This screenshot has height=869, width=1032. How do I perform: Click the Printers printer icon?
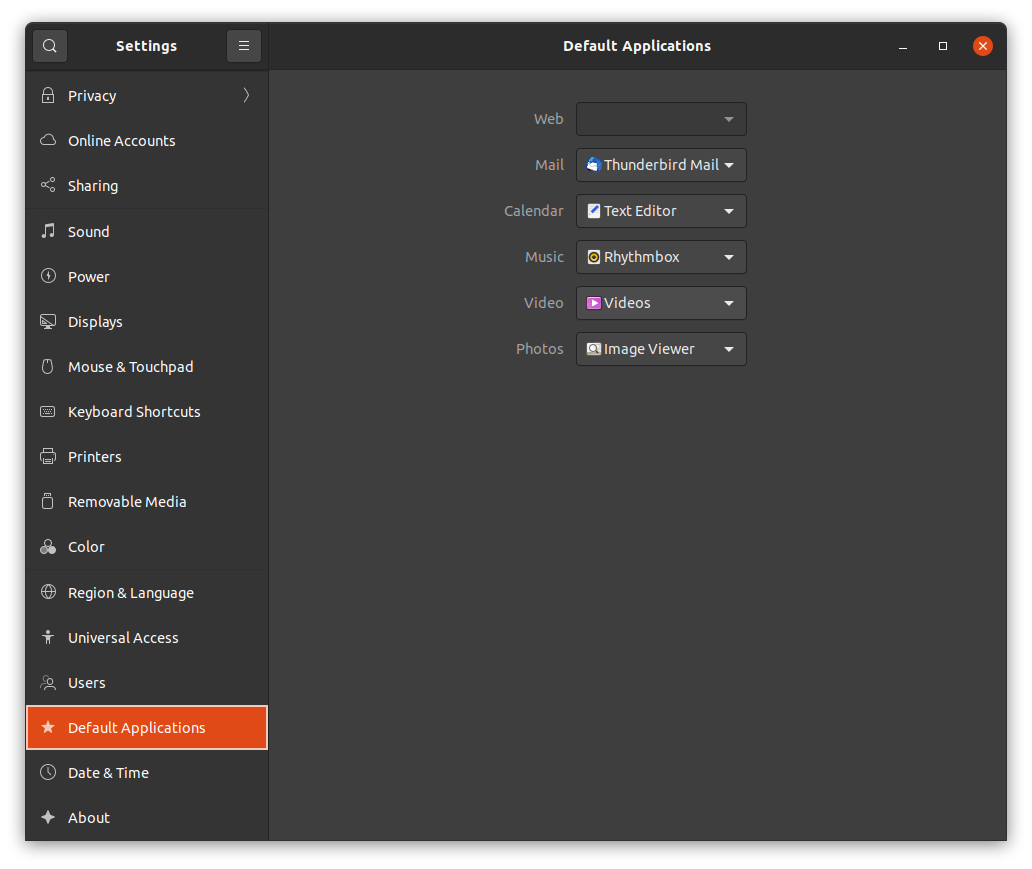(x=48, y=456)
